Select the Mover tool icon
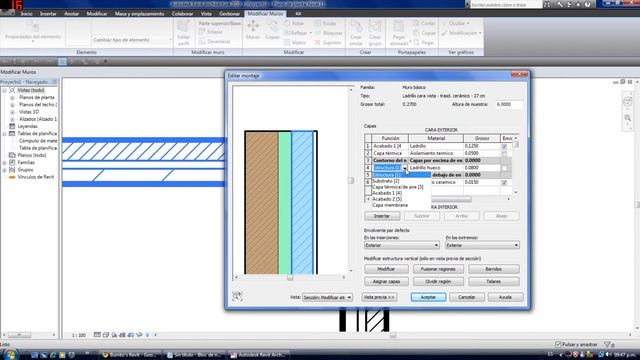640x360 pixels. (x=253, y=26)
